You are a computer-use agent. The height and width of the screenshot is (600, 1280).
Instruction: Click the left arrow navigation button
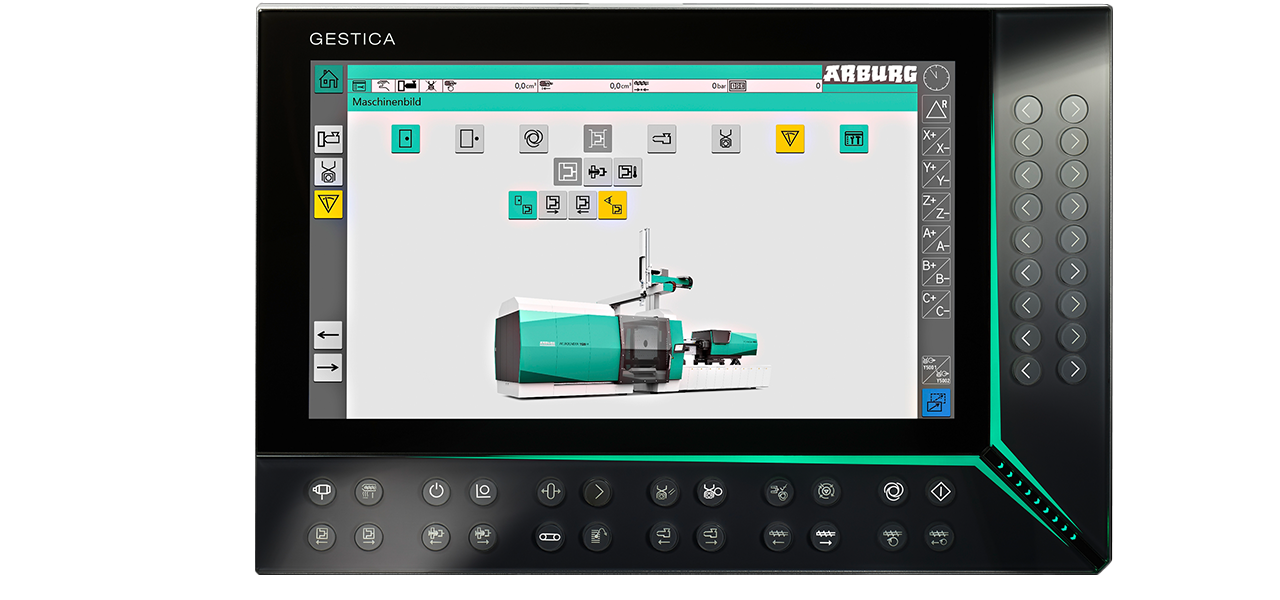[328, 334]
